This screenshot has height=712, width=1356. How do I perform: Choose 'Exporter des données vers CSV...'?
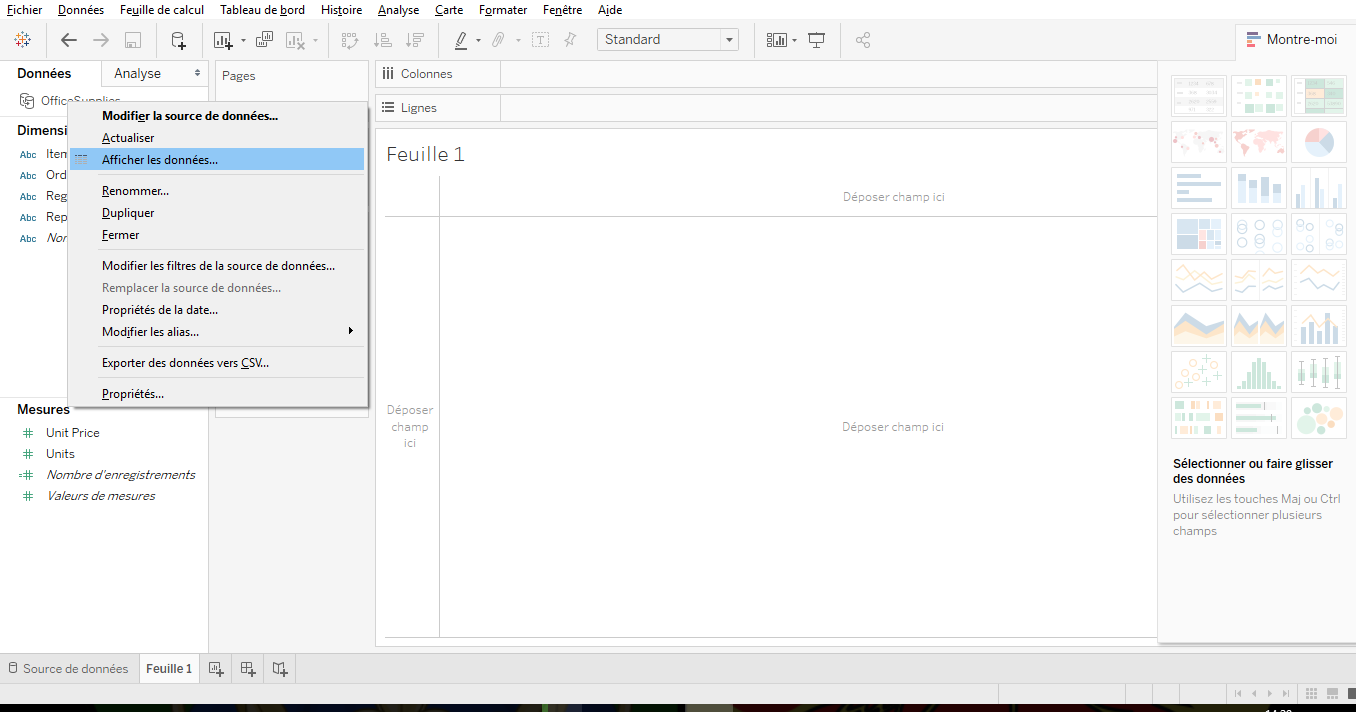(185, 363)
